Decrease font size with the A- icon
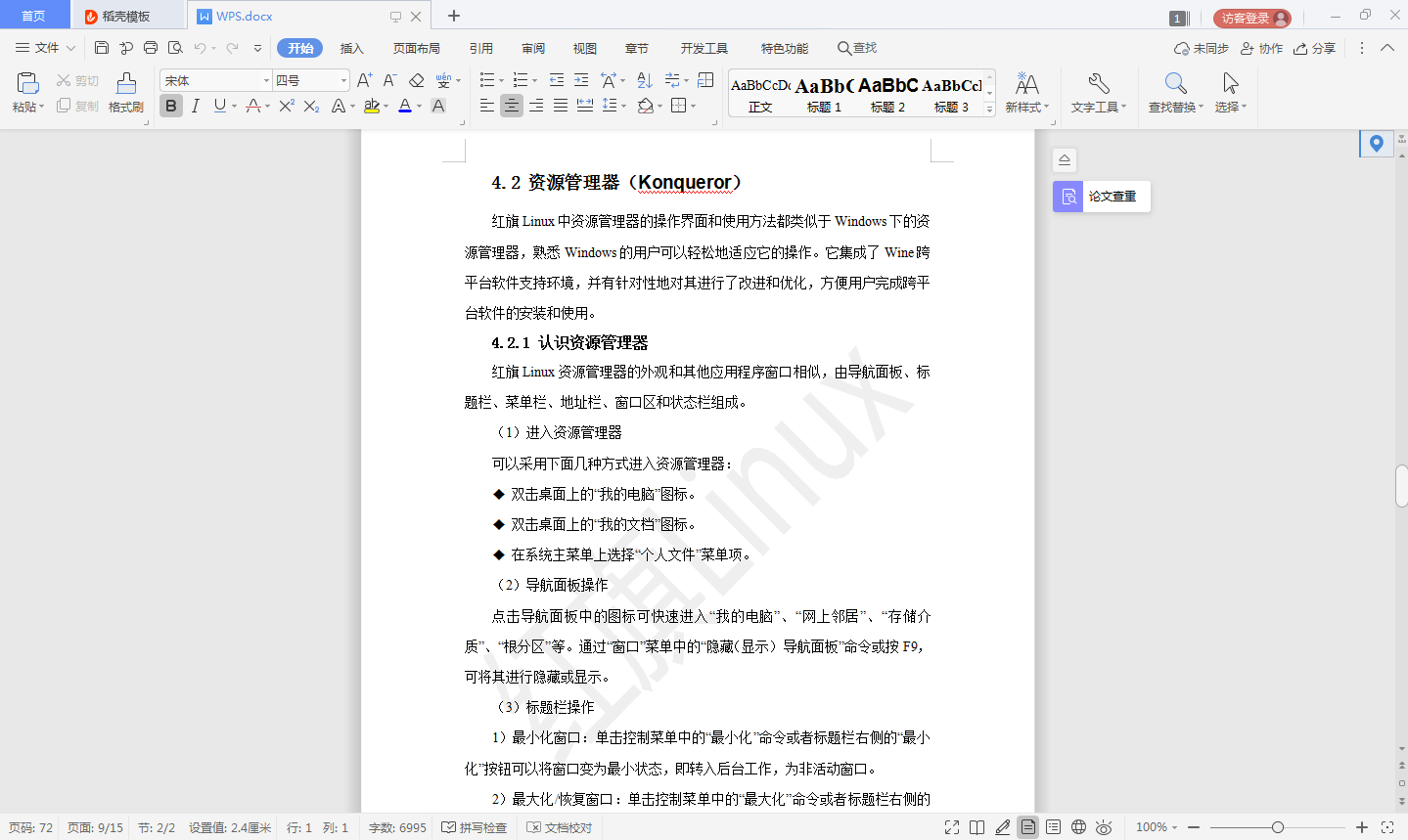The height and width of the screenshot is (840, 1408). 389,80
